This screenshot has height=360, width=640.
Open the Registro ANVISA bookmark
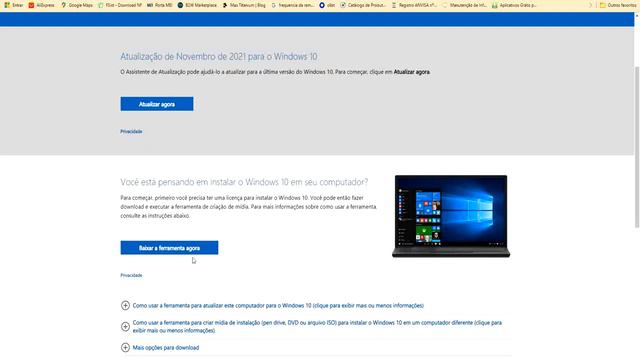pos(414,5)
